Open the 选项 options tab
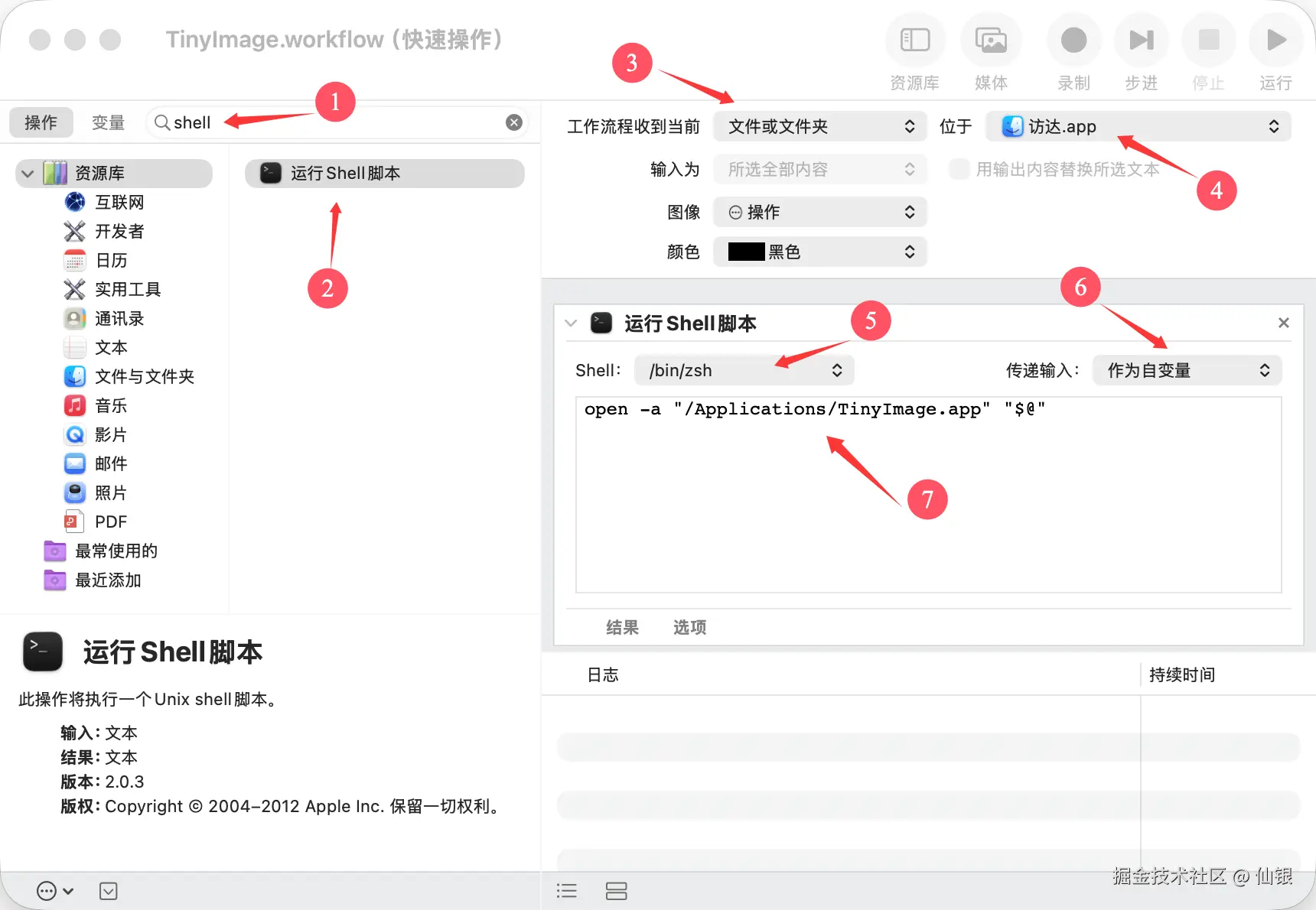 689,628
